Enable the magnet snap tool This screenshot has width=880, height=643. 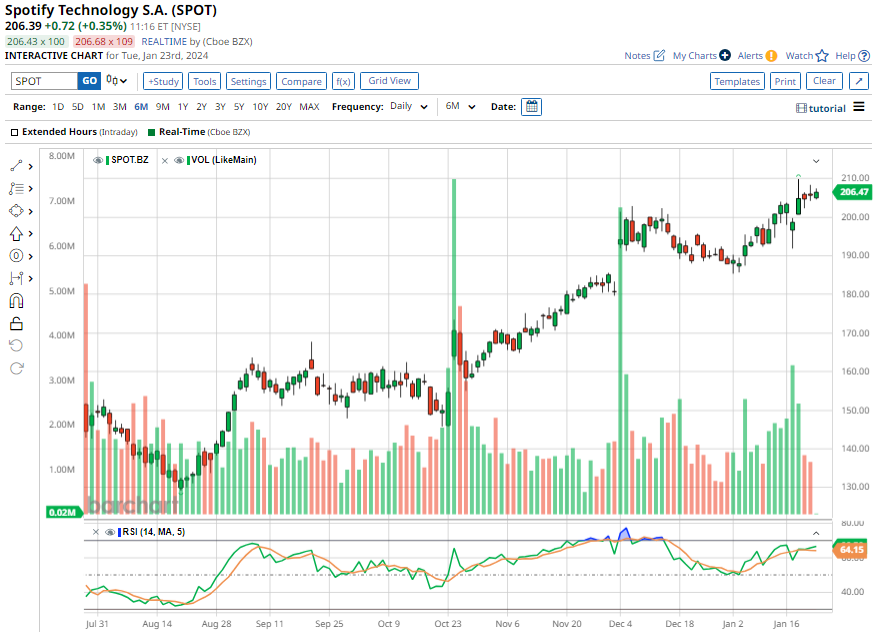(x=16, y=301)
